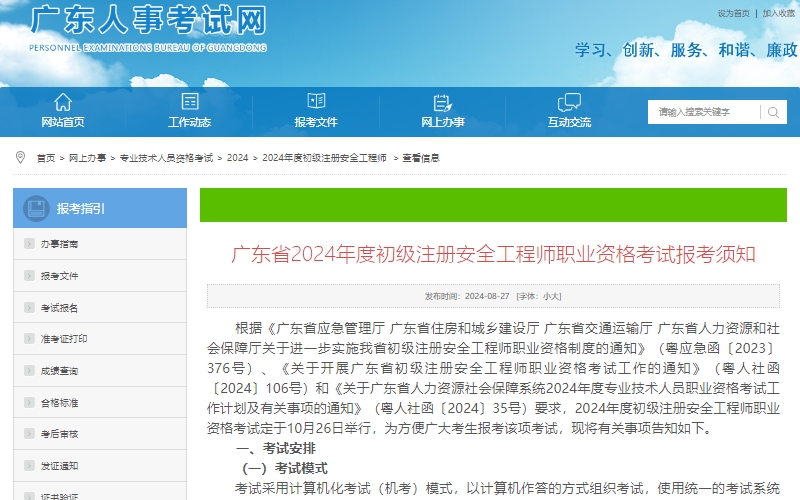The image size is (800, 500).
Task: Expand 办事指南 in the sidebar
Action: tap(60, 244)
